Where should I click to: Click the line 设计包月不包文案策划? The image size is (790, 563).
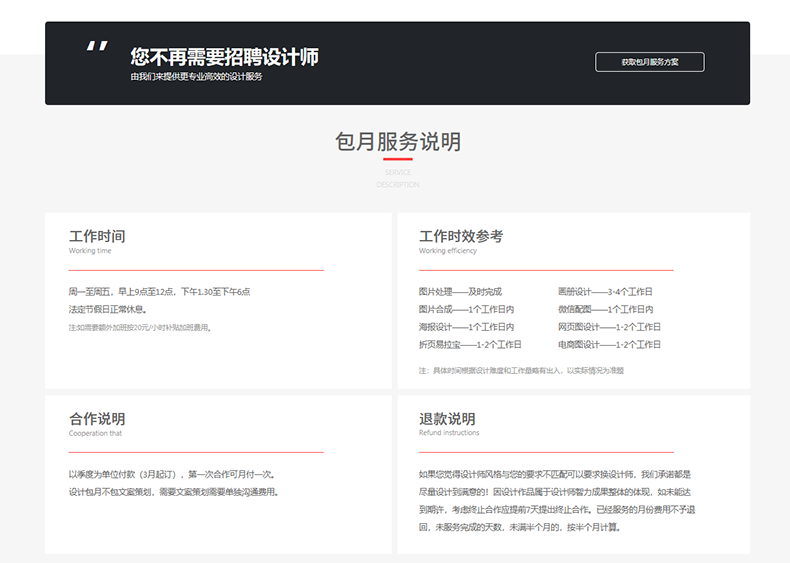pos(174,492)
